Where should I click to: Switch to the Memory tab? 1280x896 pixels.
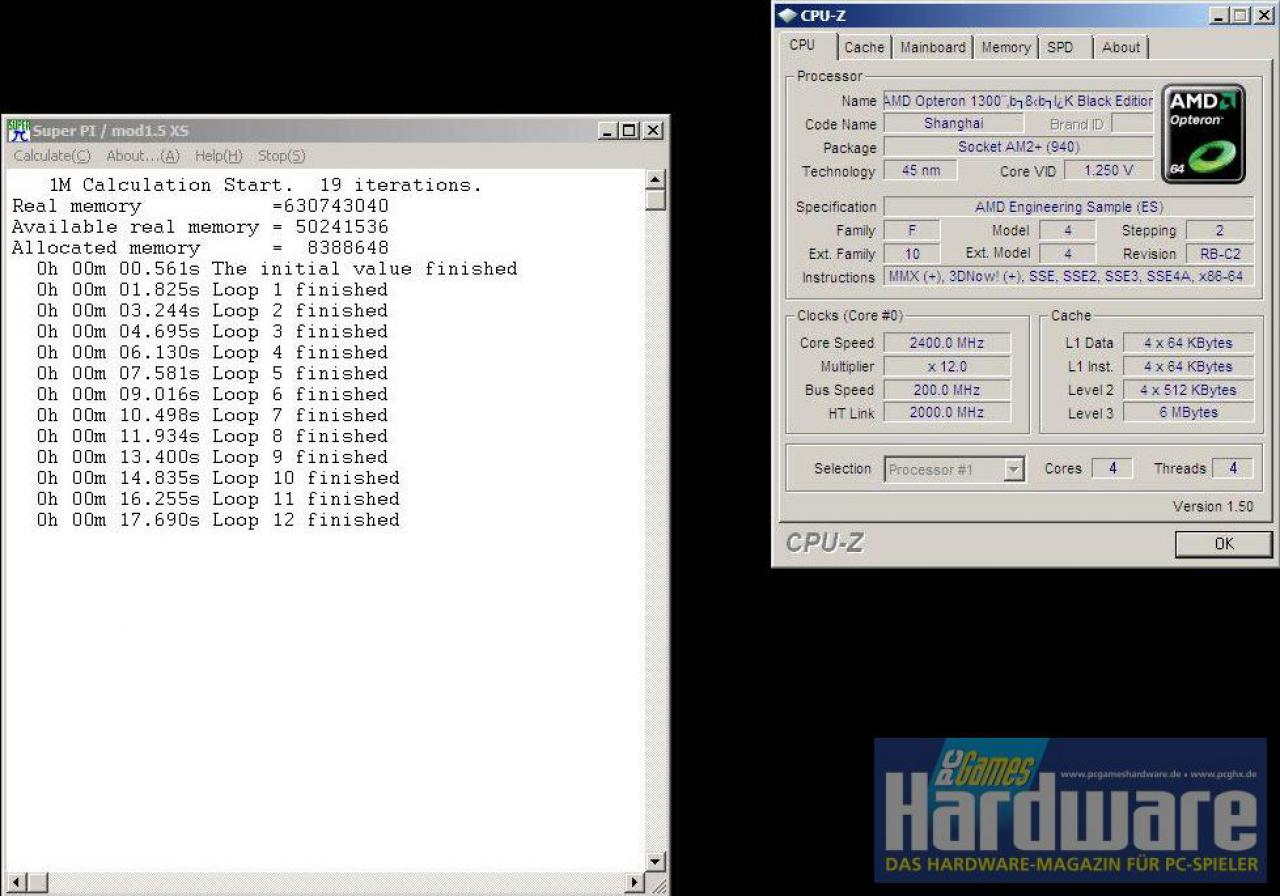pos(1005,47)
